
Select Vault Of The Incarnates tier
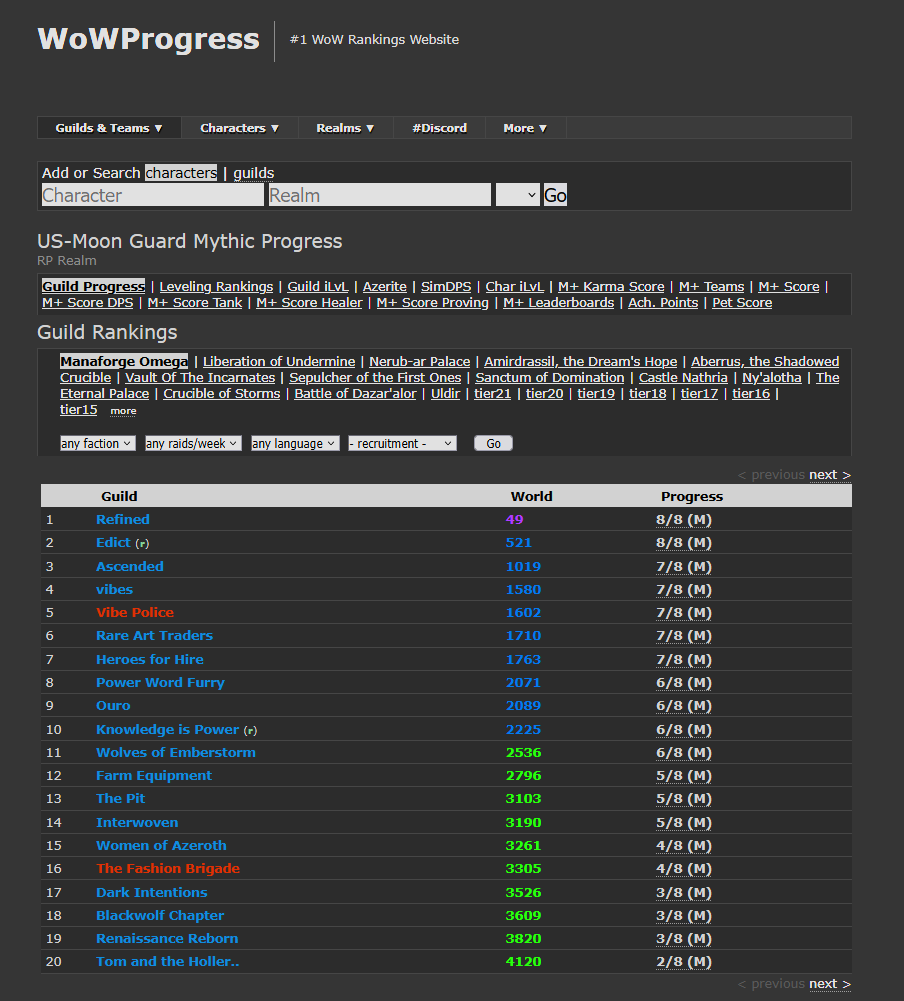(x=200, y=377)
